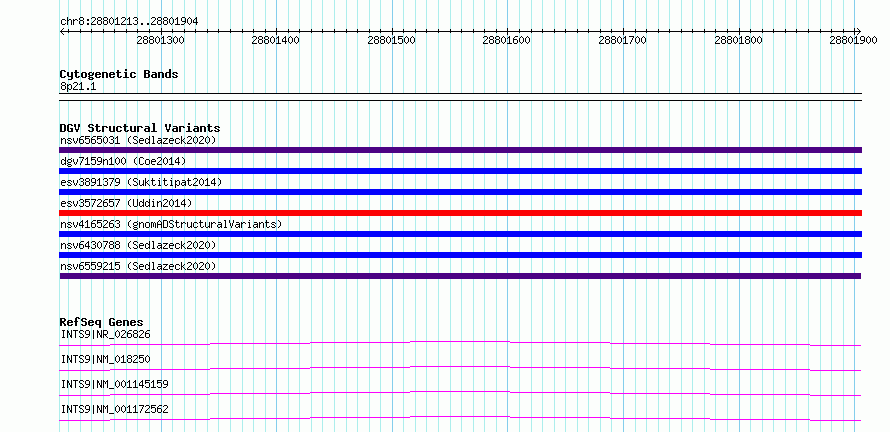
Task: Select the purple bar under nsv6565031
Action: tap(461, 150)
